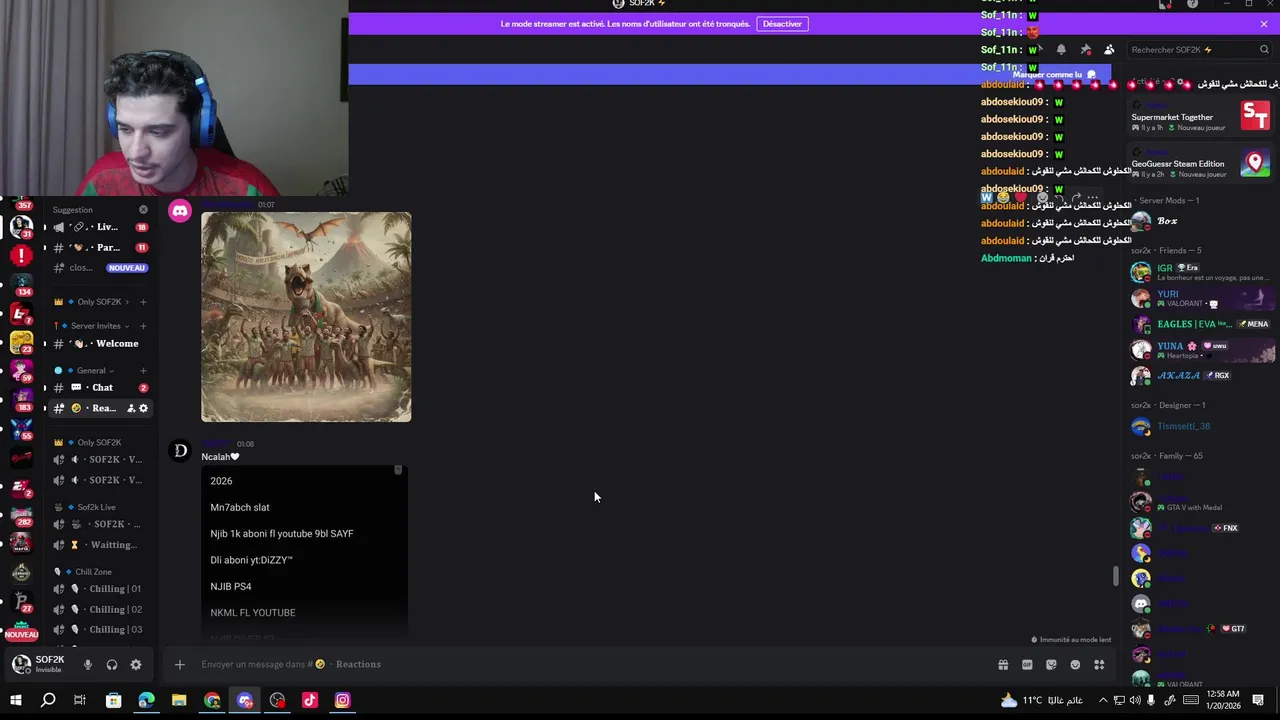Open server icon with 282 badge

(21, 516)
